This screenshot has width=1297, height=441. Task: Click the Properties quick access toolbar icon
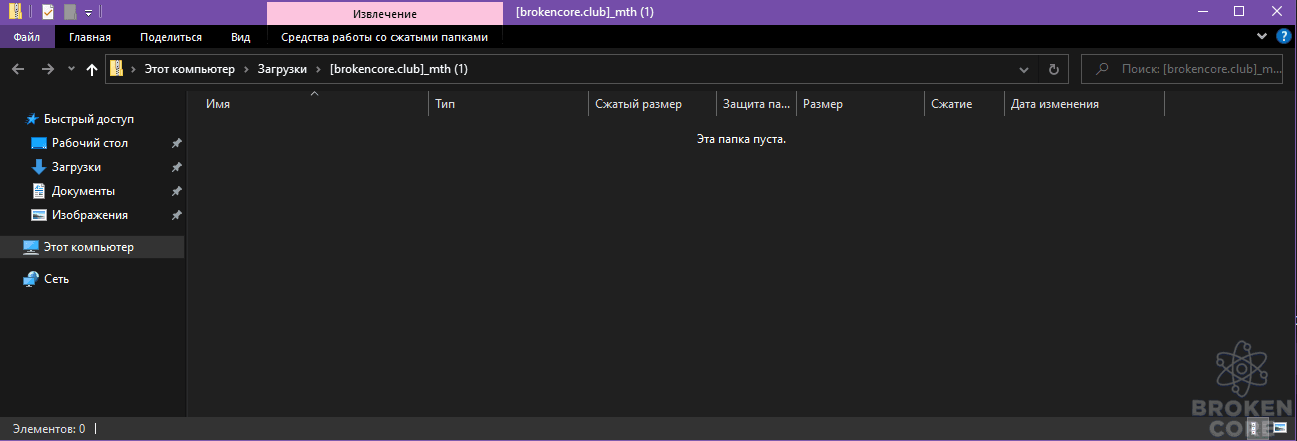tap(47, 12)
